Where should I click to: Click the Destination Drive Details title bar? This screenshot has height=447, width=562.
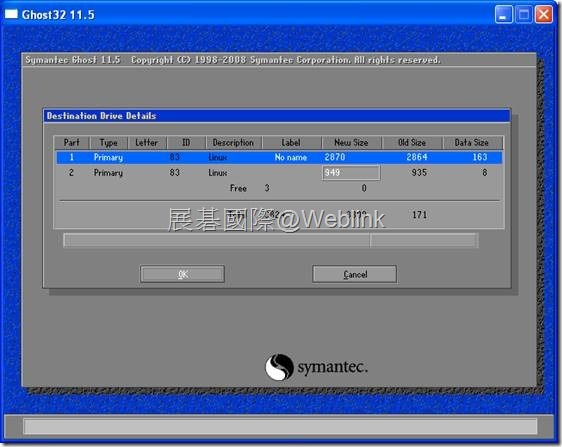277,116
